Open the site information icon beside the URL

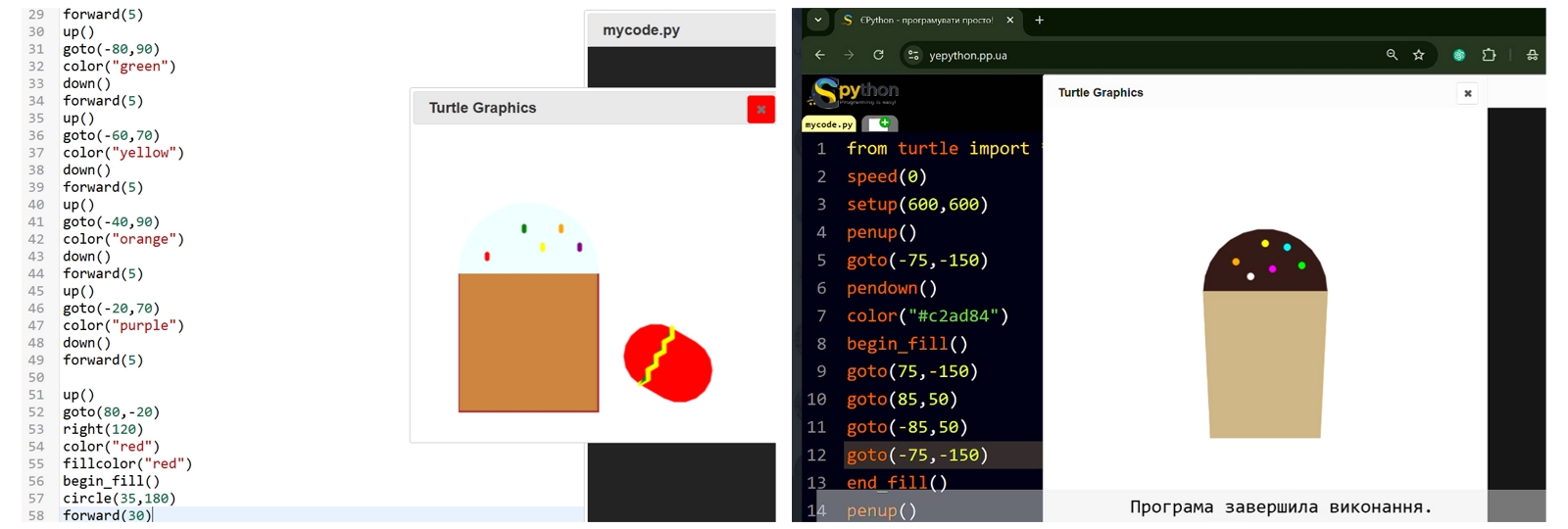click(913, 55)
